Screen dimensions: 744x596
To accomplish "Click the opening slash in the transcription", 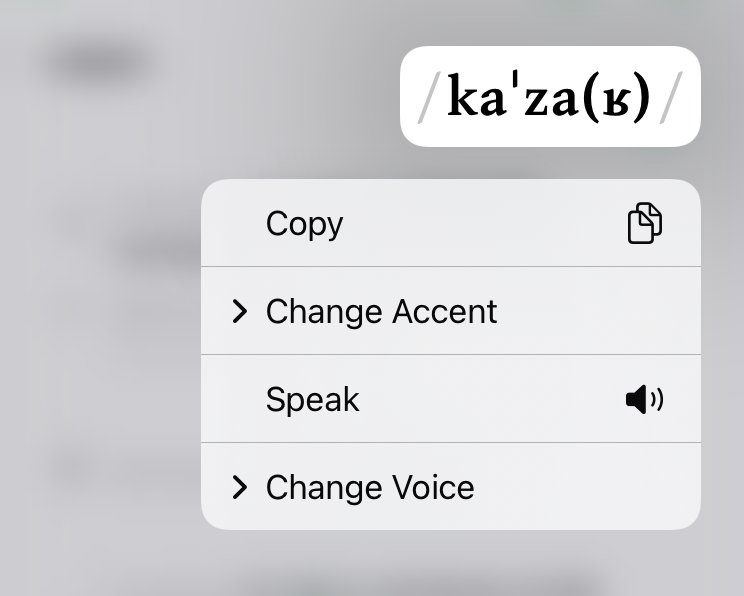I will [x=429, y=97].
